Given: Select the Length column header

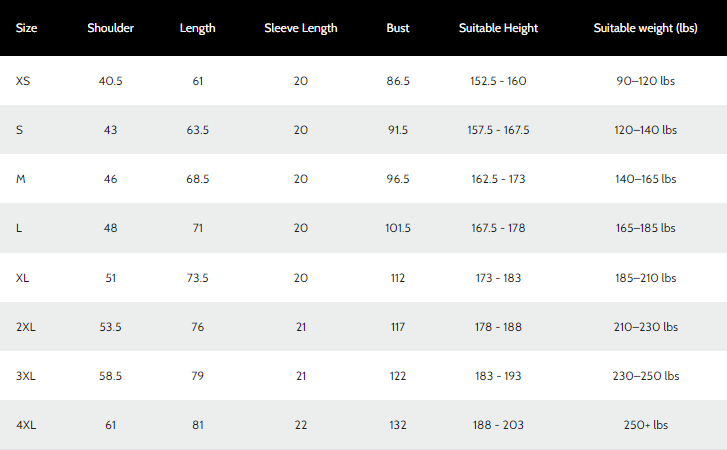Looking at the screenshot, I should (x=198, y=28).
